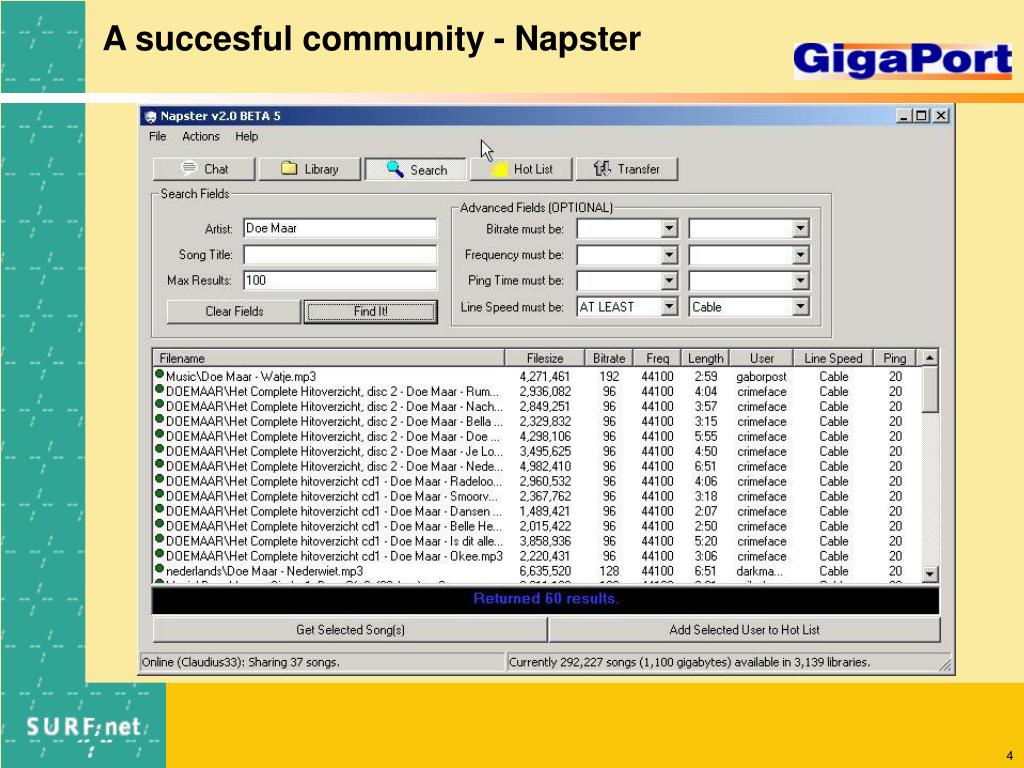Open the AT LEAST line speed dropdown

pos(669,307)
